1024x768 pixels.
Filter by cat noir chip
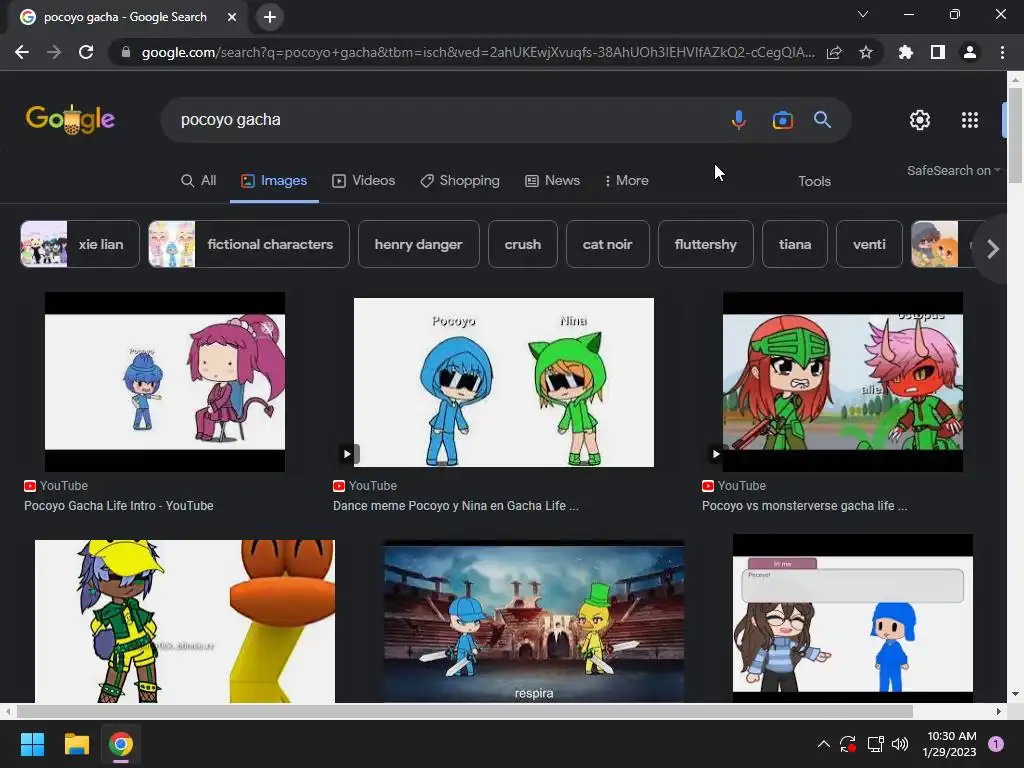pyautogui.click(x=607, y=244)
